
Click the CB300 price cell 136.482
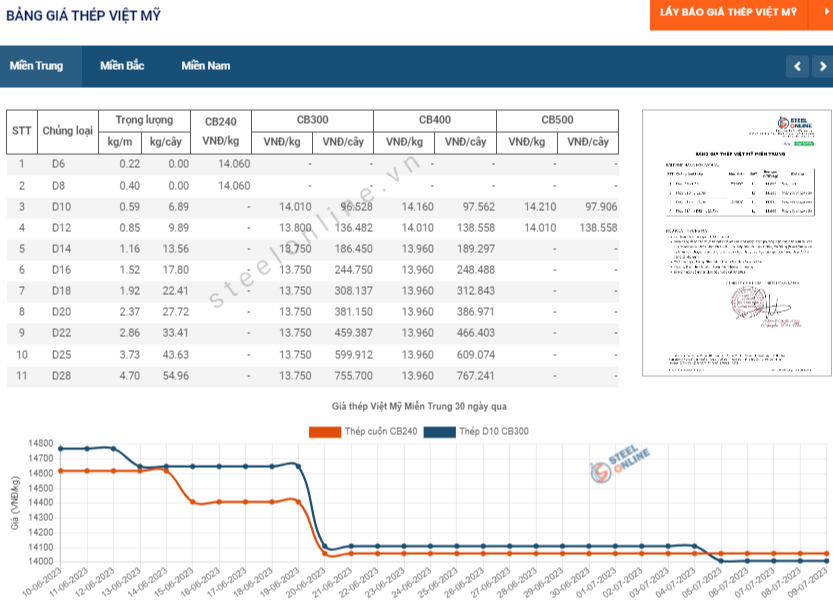[353, 228]
